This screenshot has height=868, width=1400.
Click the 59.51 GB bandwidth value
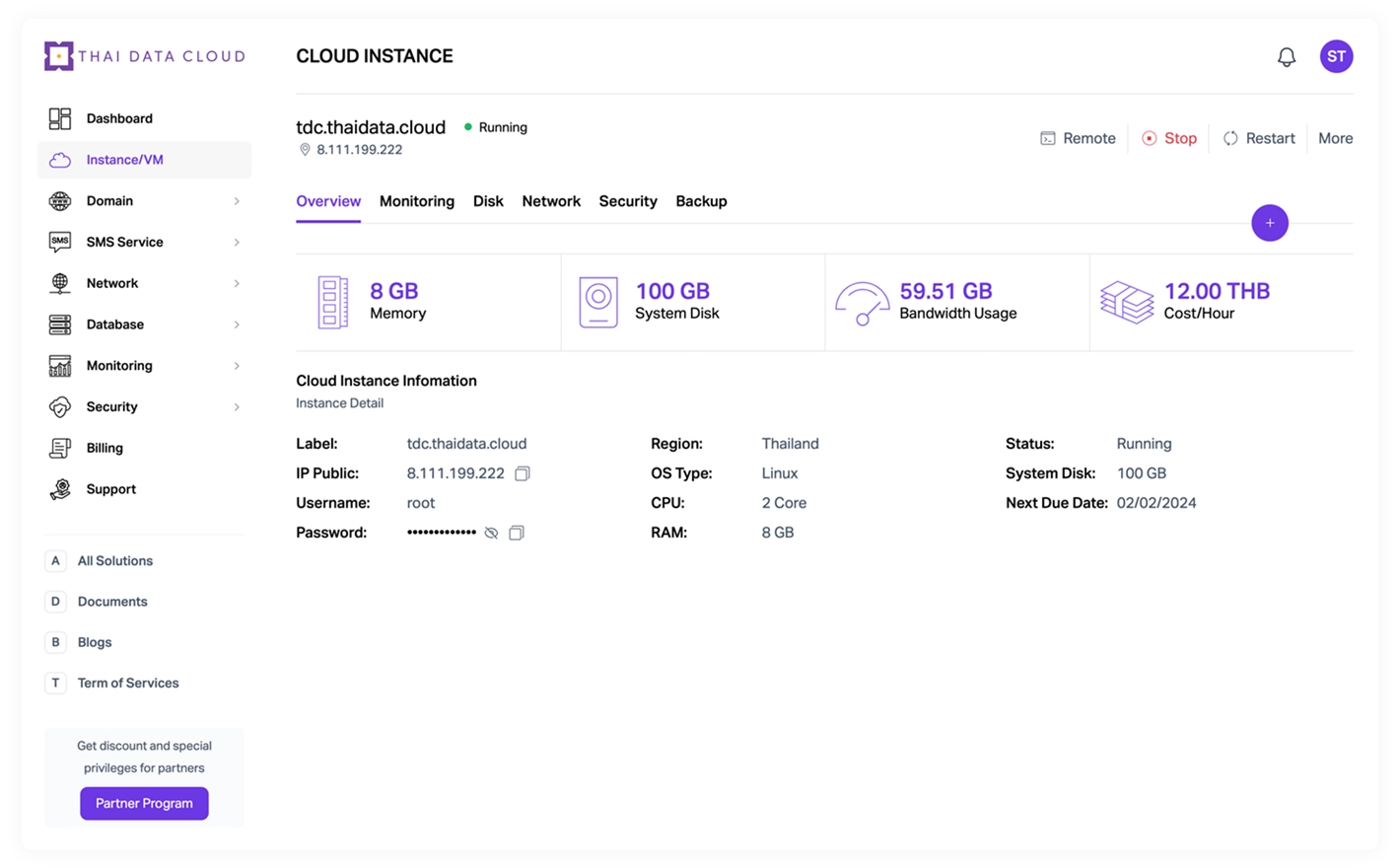[x=945, y=291]
